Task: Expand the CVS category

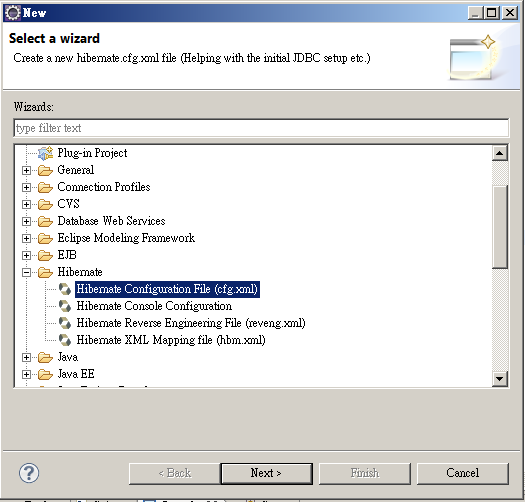Action: [26, 204]
